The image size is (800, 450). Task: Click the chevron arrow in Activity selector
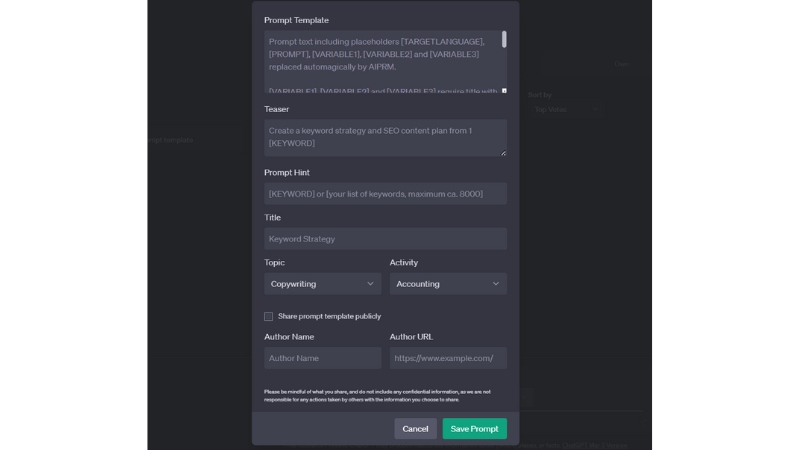pyautogui.click(x=495, y=284)
